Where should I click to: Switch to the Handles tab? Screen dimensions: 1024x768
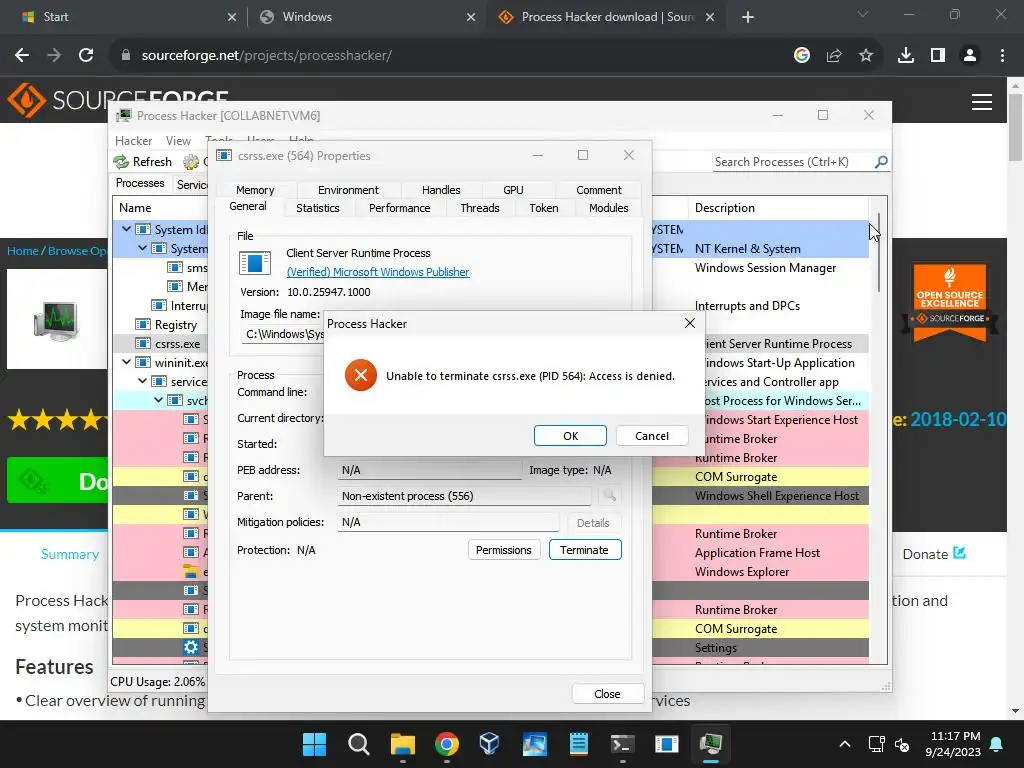[441, 190]
